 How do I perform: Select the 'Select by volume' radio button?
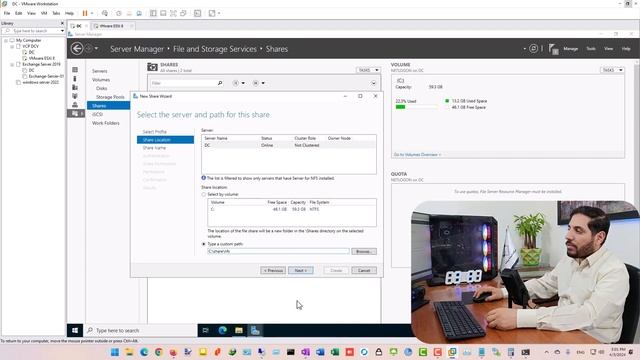click(204, 195)
